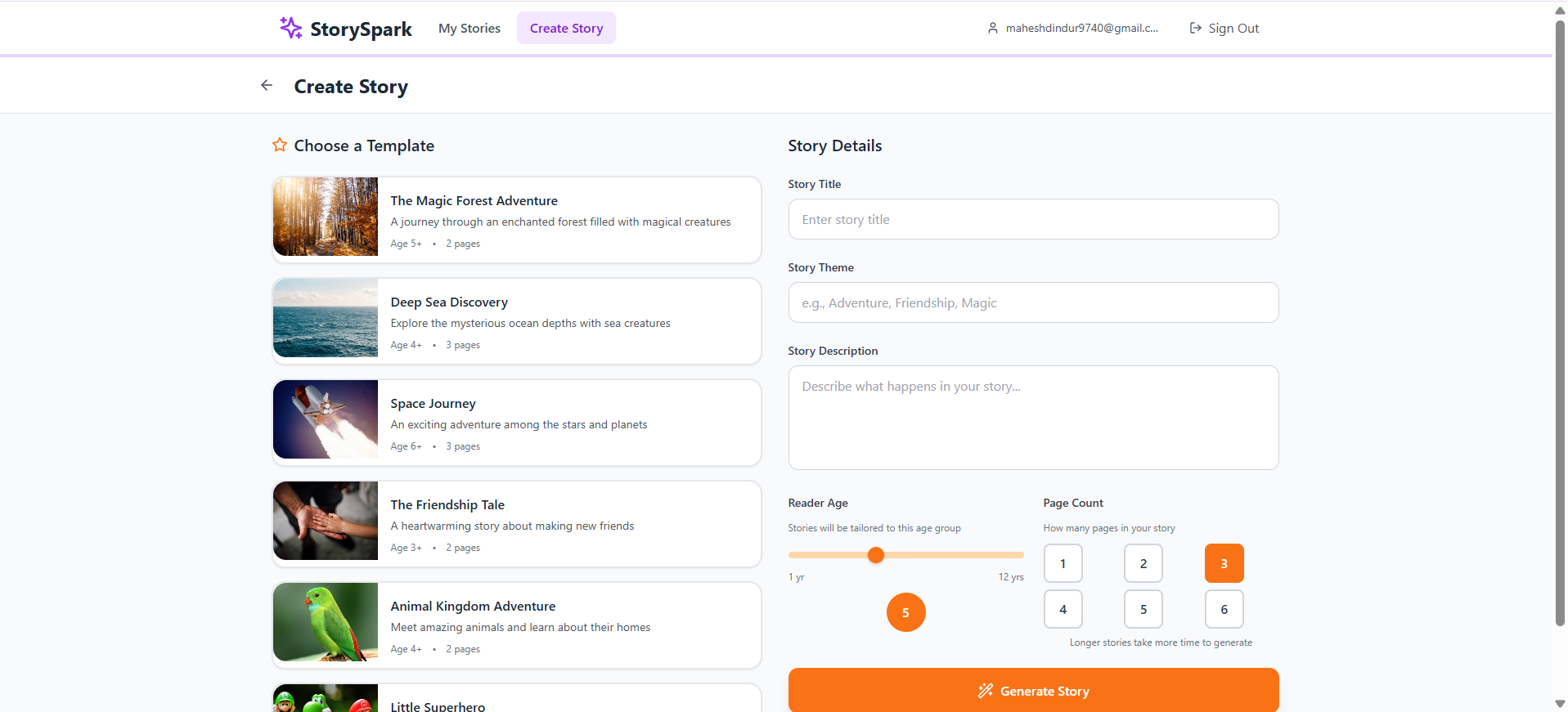Click the Reader Age slider handle
Viewport: 1568px width, 712px height.
click(876, 555)
